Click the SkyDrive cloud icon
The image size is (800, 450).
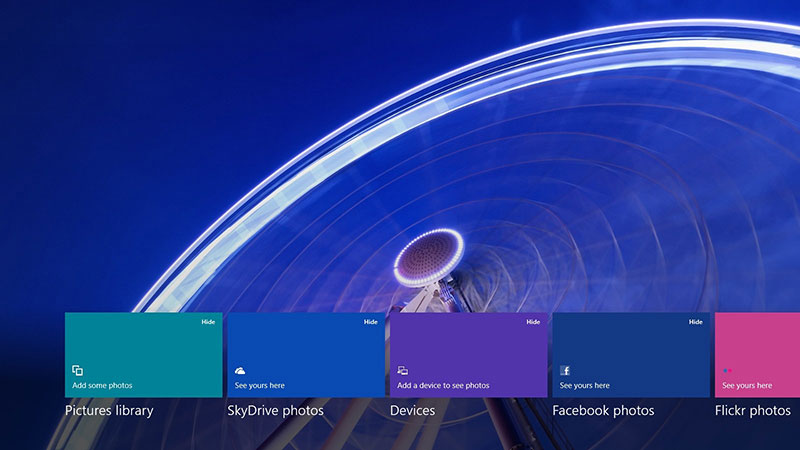pyautogui.click(x=240, y=371)
